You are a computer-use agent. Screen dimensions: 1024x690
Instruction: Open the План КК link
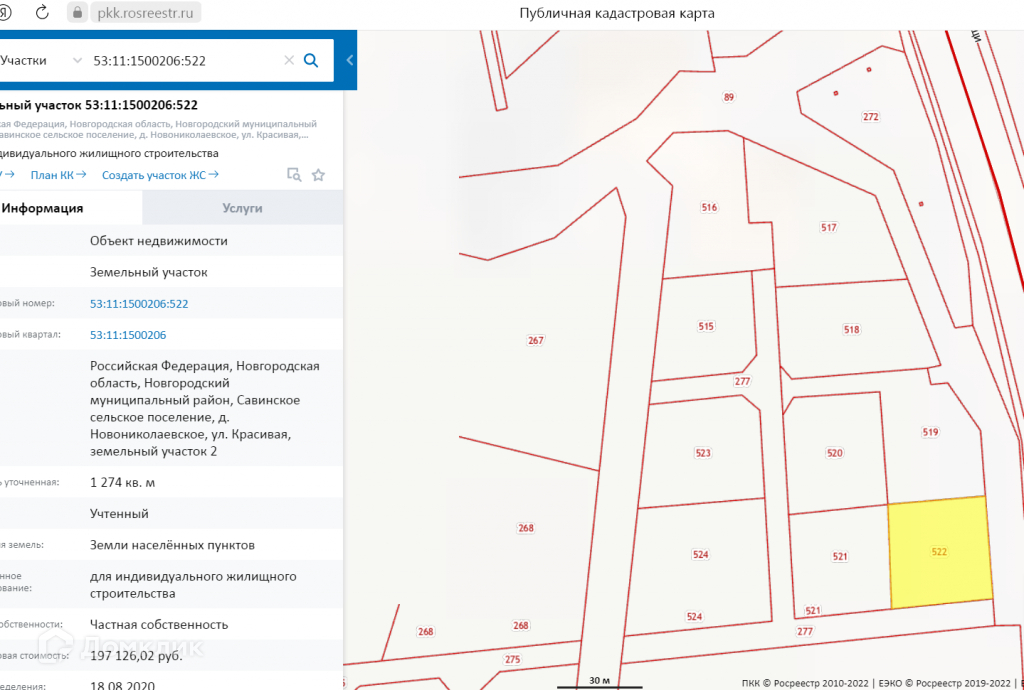pos(58,175)
